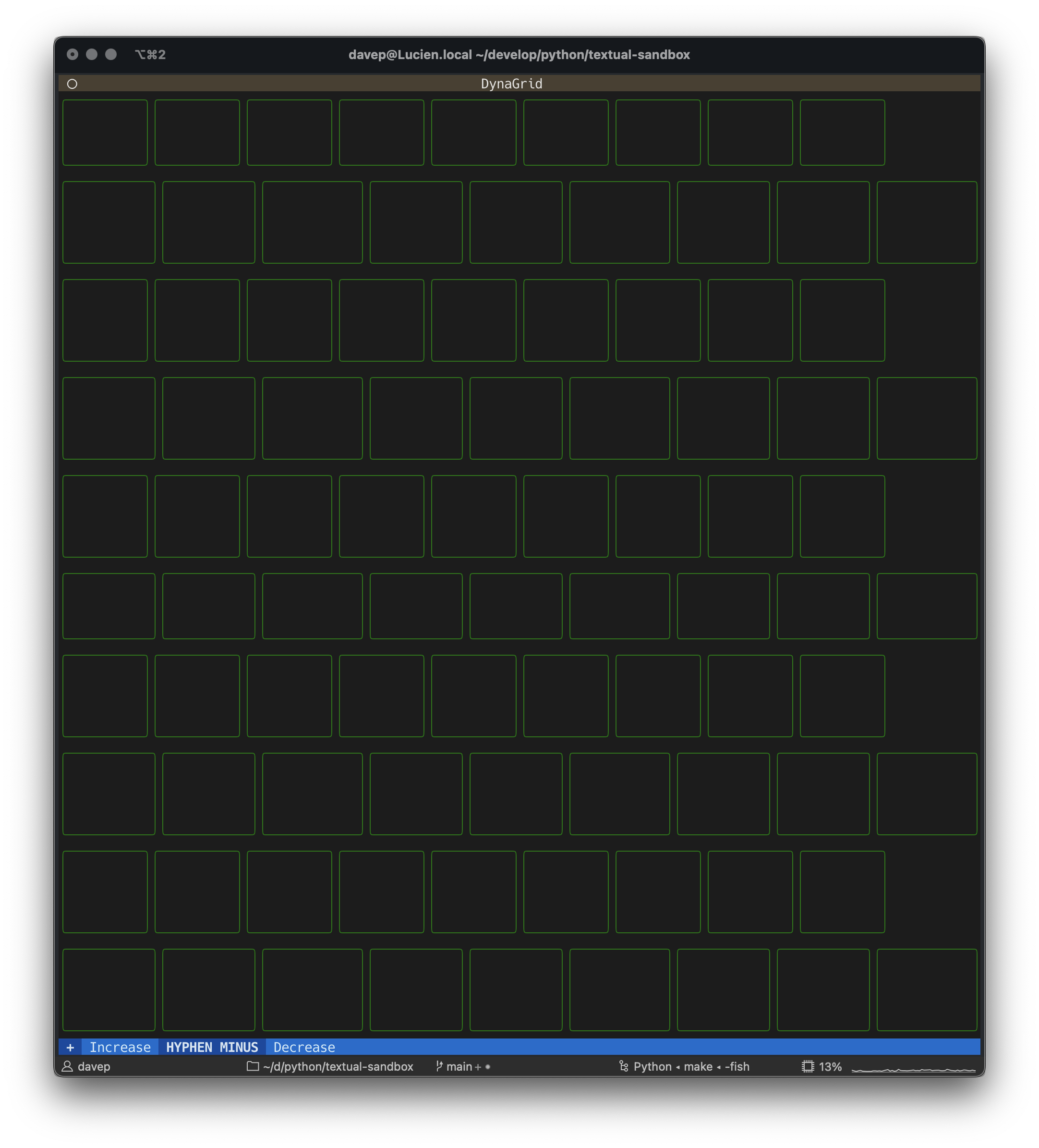
Task: Click the minimize window button
Action: coord(92,54)
